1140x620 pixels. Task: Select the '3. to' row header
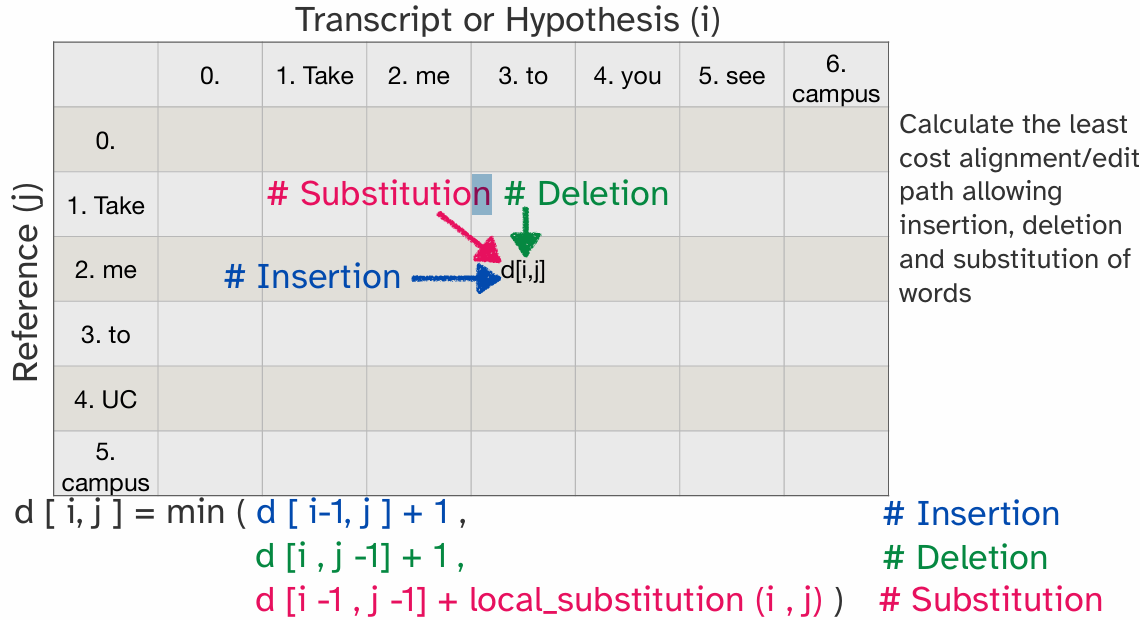(105, 334)
